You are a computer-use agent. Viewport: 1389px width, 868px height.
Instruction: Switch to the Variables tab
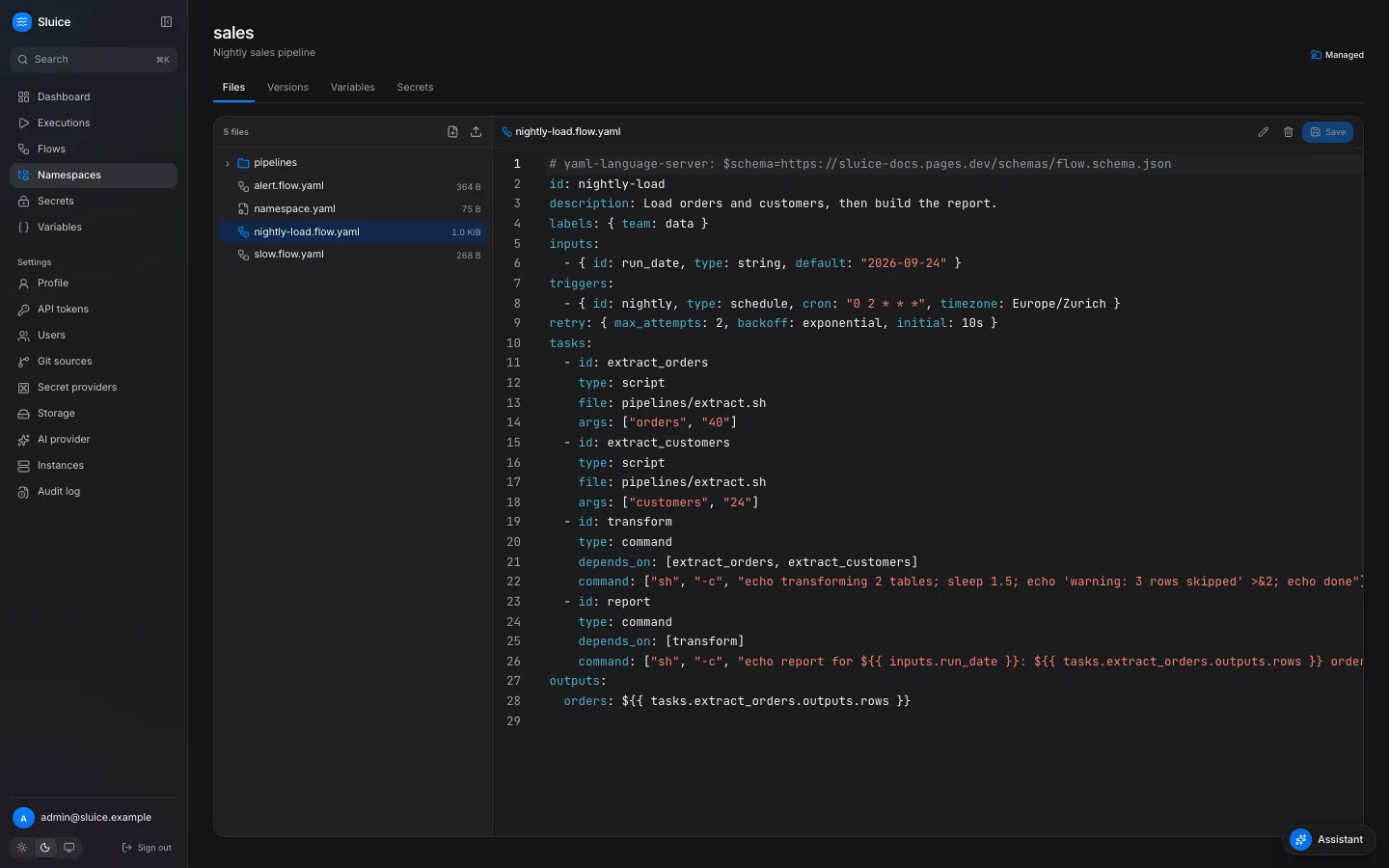[352, 87]
